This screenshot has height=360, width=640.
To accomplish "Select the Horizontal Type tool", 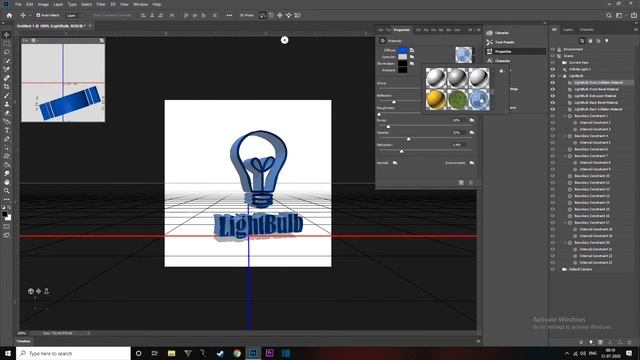I will (x=7, y=130).
